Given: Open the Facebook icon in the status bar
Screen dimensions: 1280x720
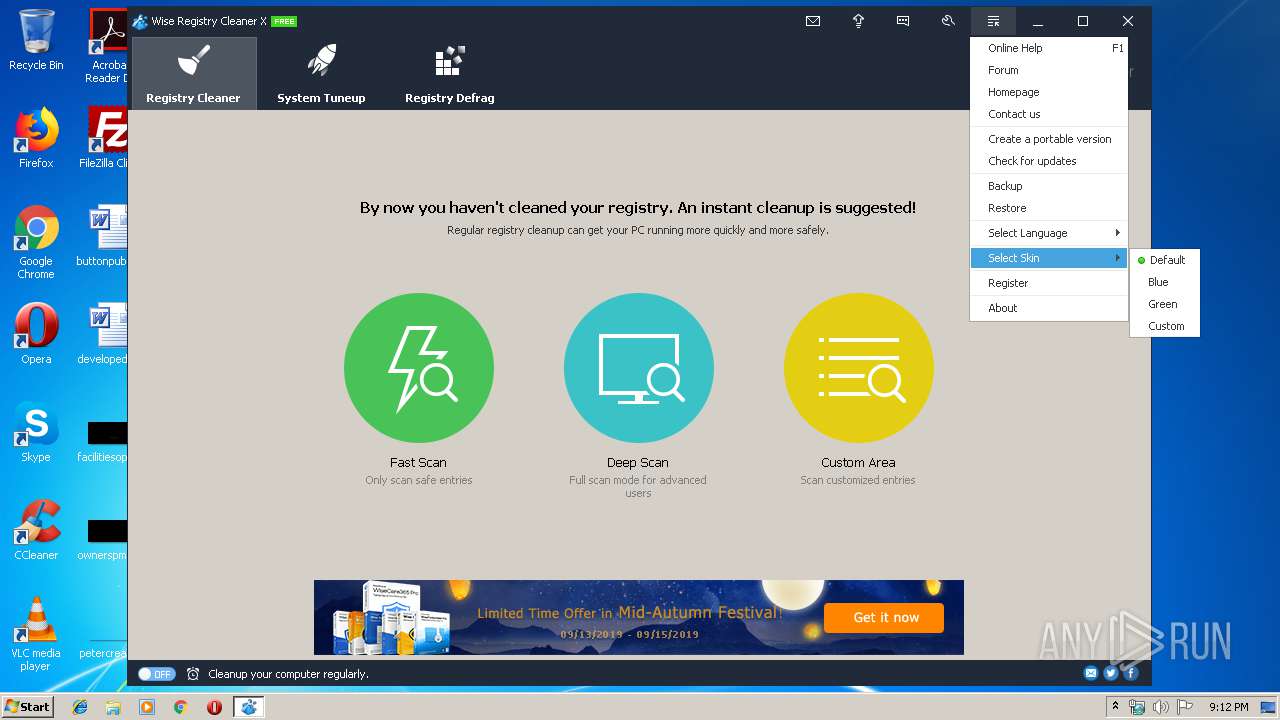Looking at the screenshot, I should tap(1131, 673).
